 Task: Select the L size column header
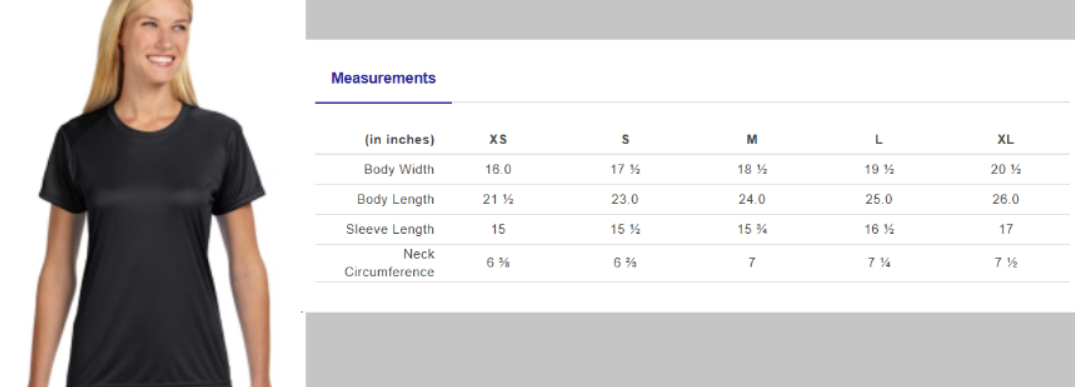pos(879,139)
